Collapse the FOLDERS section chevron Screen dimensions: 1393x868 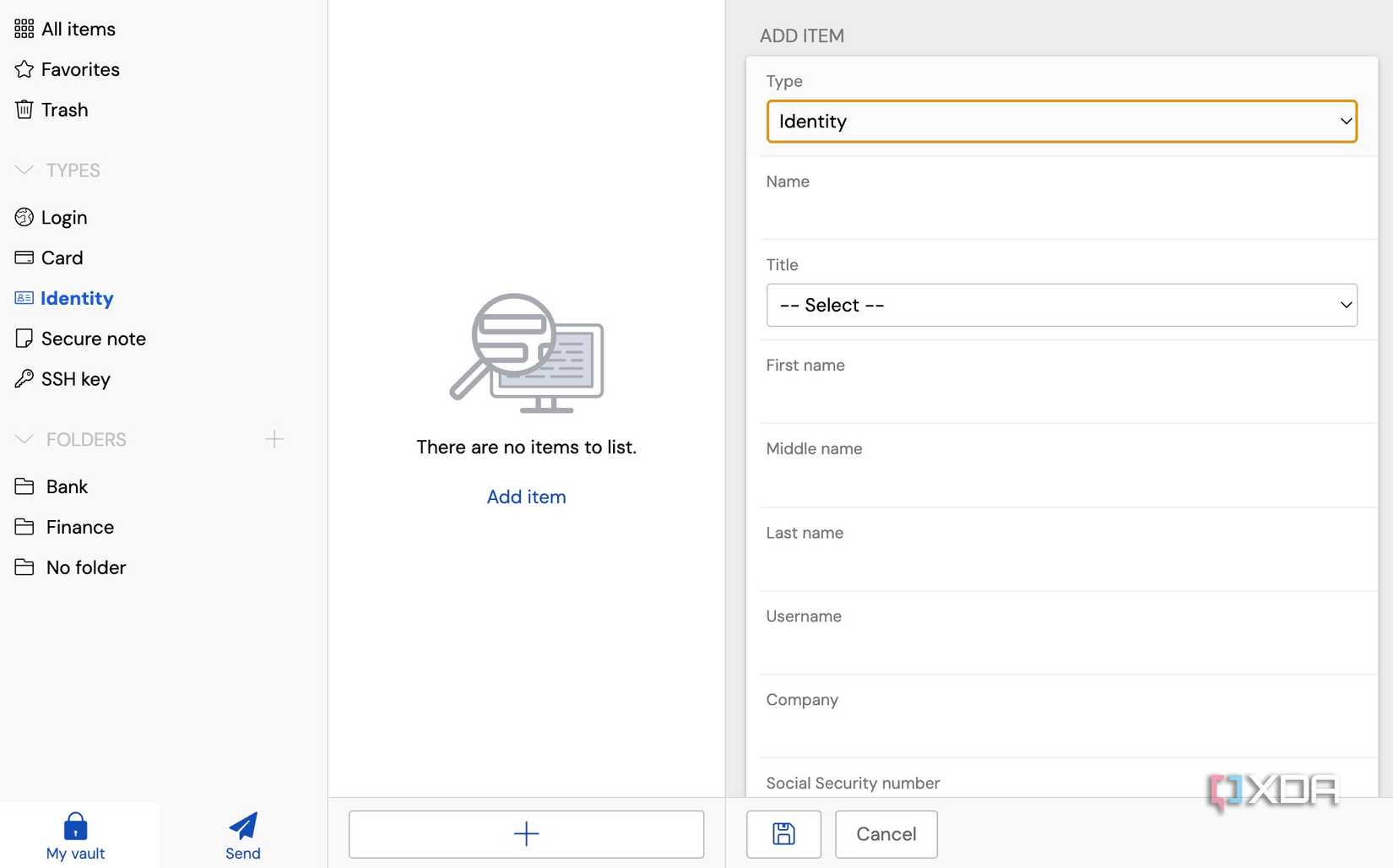24,440
